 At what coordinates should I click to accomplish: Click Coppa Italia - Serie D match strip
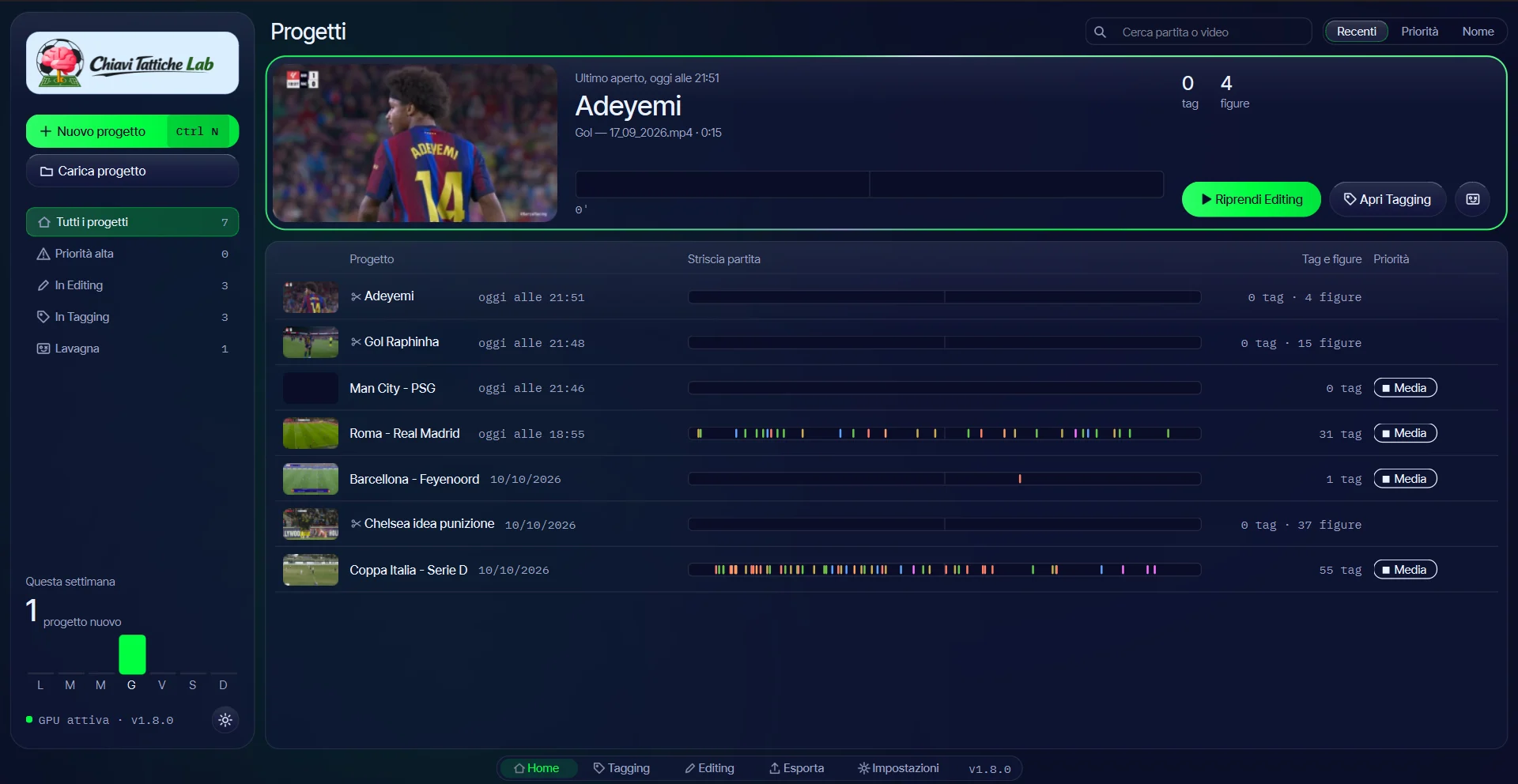tap(945, 570)
